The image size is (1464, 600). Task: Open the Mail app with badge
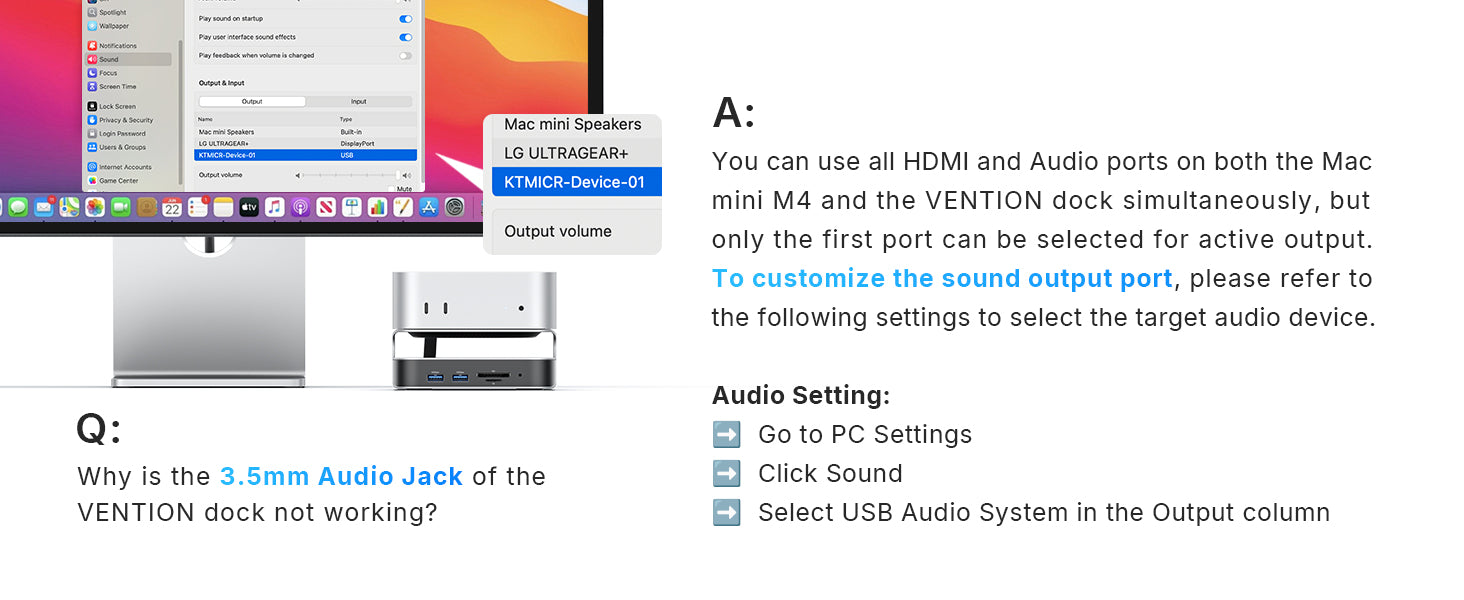click(44, 207)
